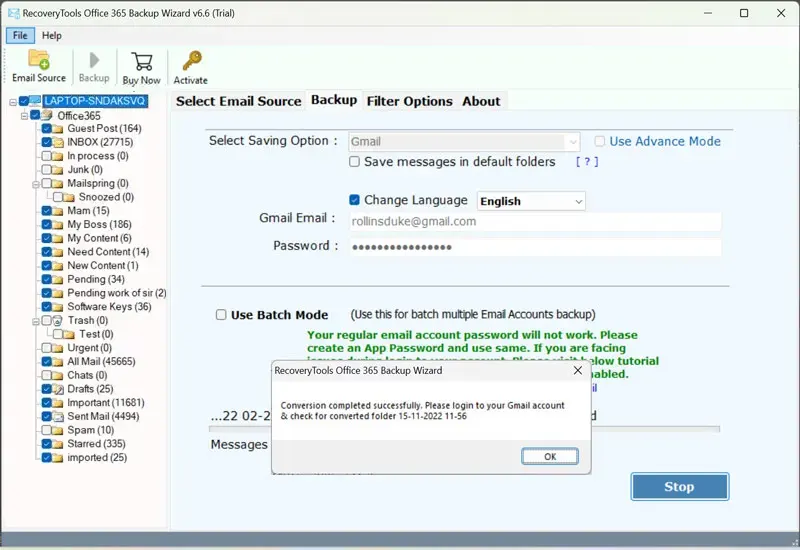Click the Sent Mail folder icon
800x550 pixels.
(x=58, y=416)
